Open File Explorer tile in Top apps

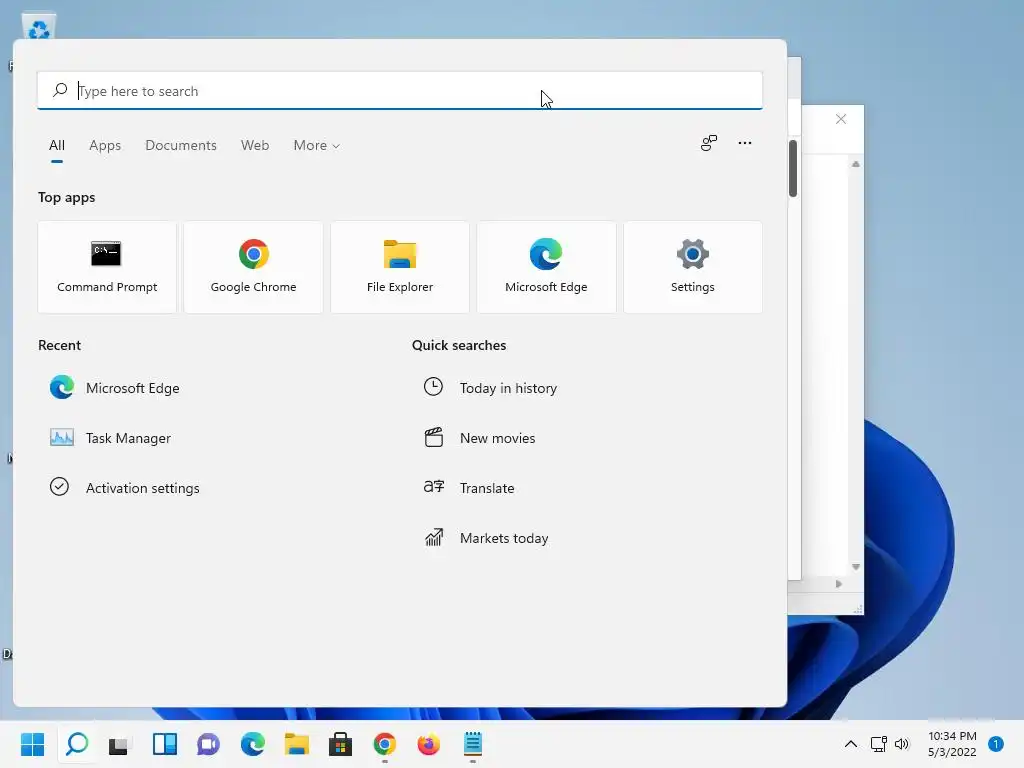click(x=400, y=267)
